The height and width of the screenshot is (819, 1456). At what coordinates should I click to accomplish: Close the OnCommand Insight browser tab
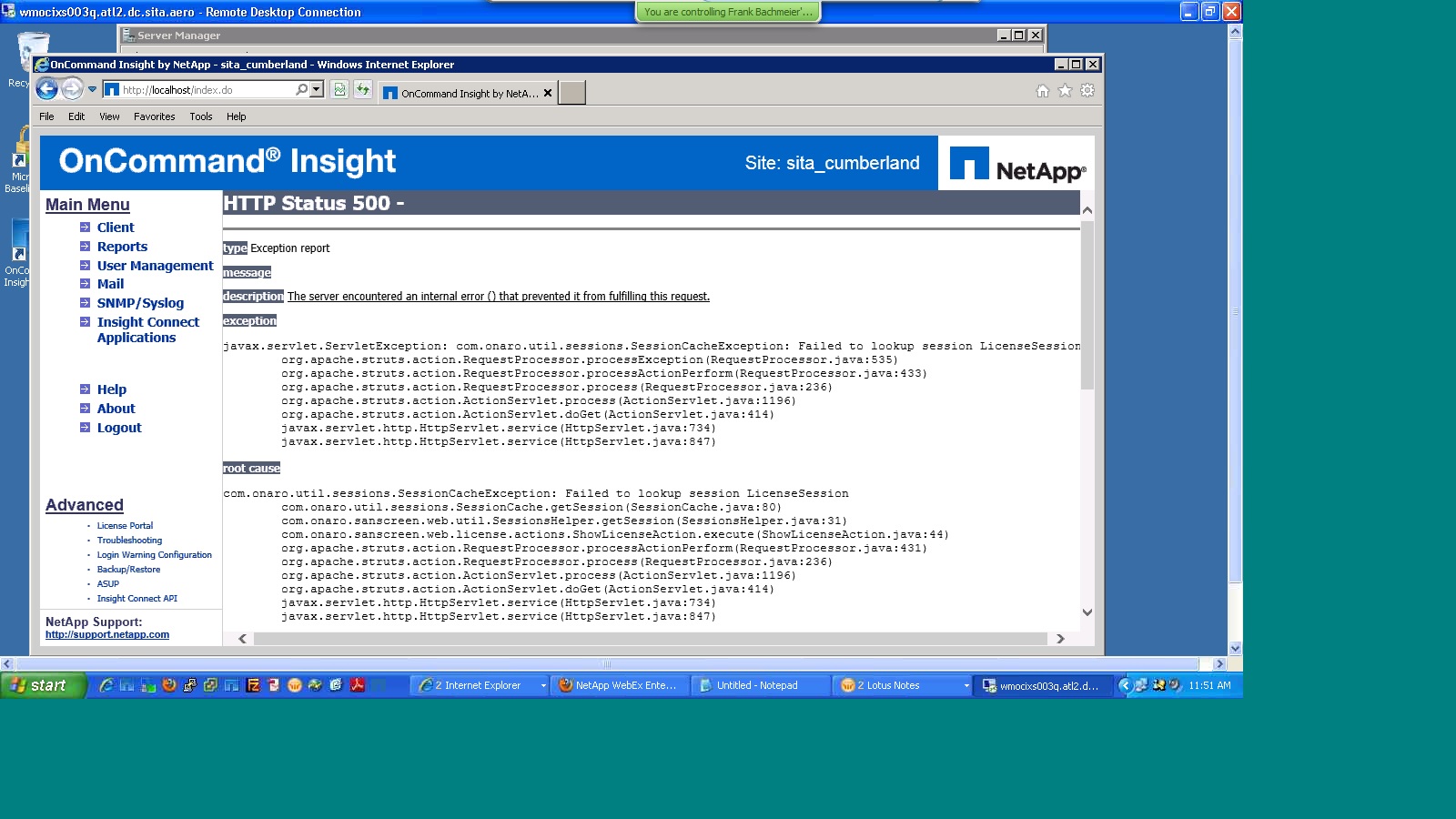tap(548, 93)
